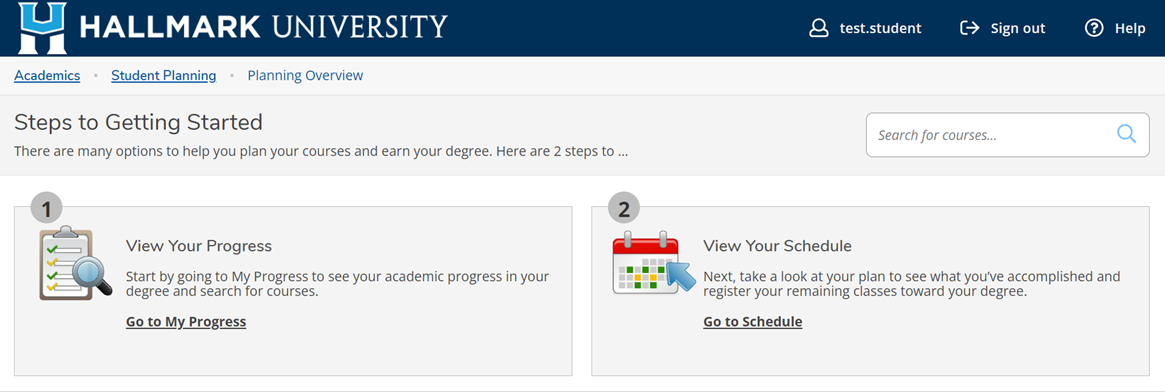Click the step 2 number badge

pyautogui.click(x=624, y=209)
